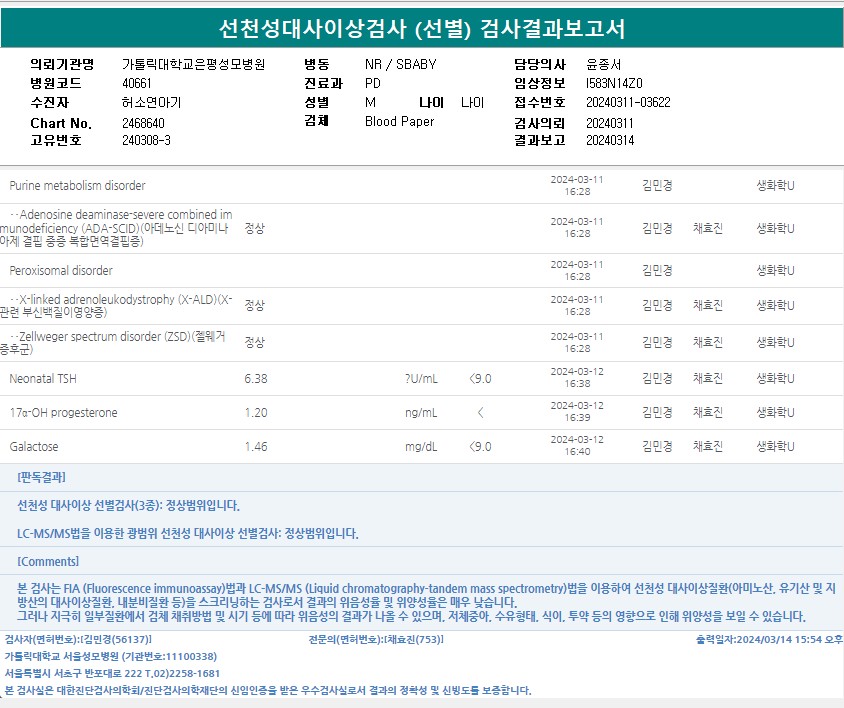Image resolution: width=844 pixels, height=708 pixels.
Task: Click the hospital code 40661
Action: 137,83
